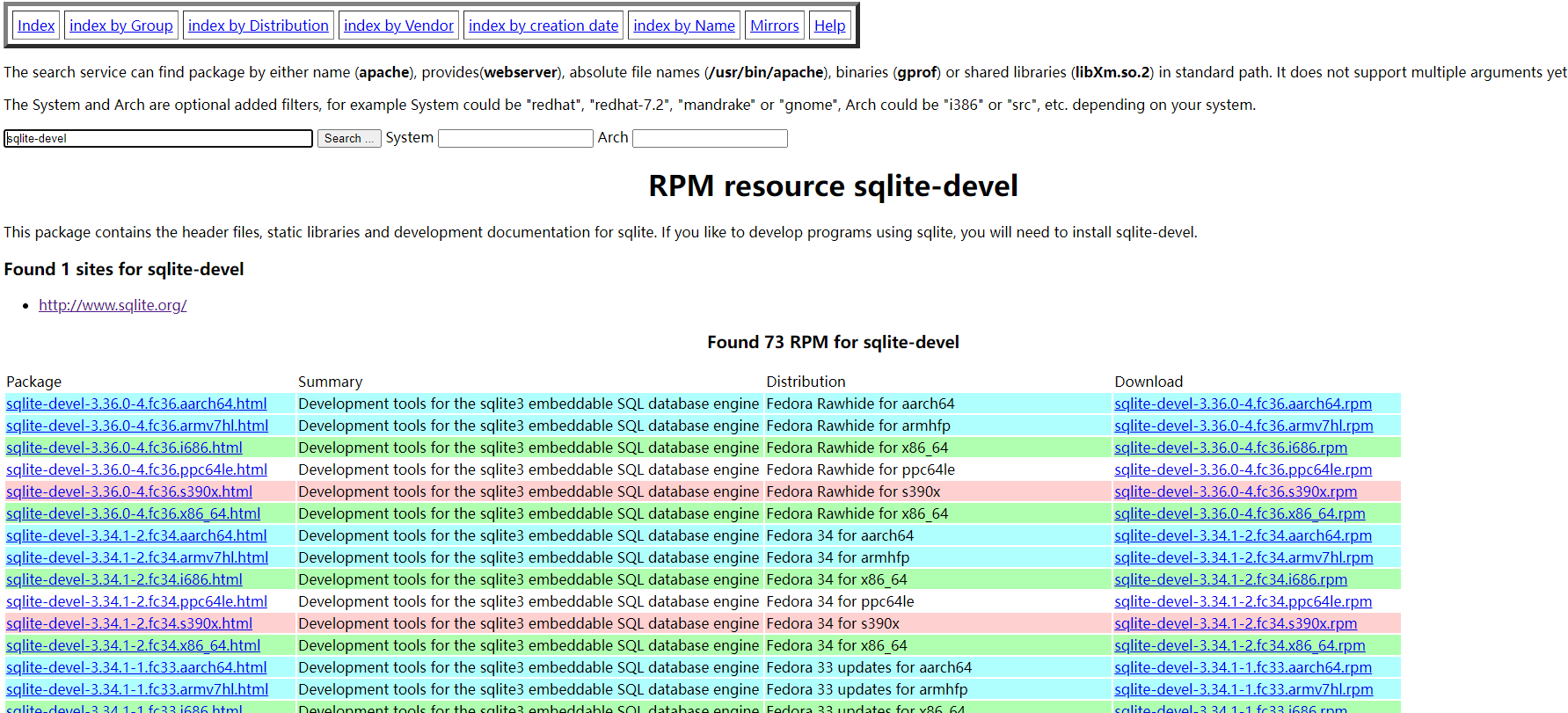Open sqlite-devel-3.36.0-4.fc36.ppc64le.html package page
The height and width of the screenshot is (713, 1568).
click(136, 469)
